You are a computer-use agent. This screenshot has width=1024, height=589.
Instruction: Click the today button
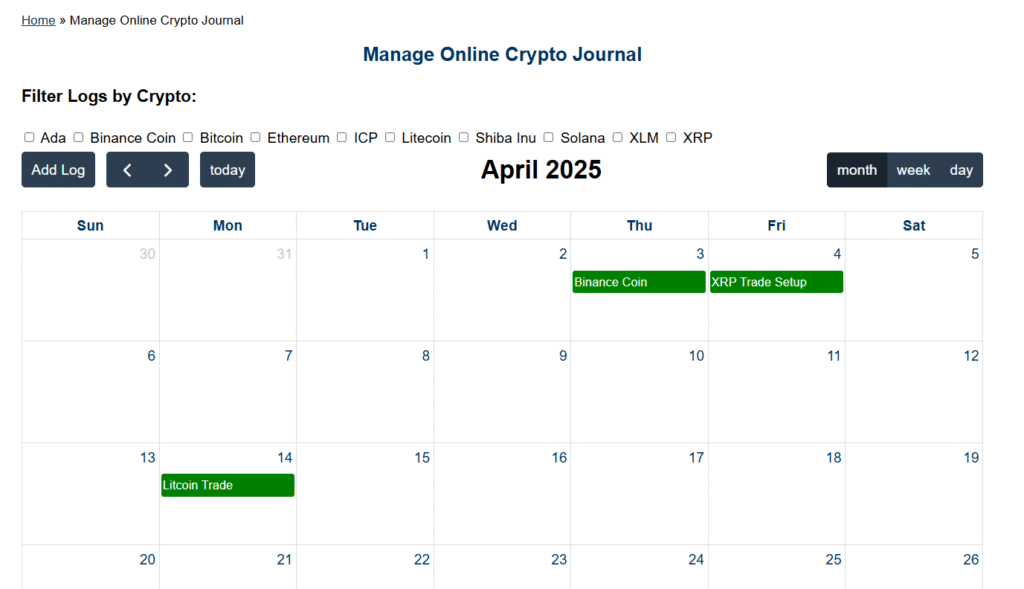tap(227, 170)
